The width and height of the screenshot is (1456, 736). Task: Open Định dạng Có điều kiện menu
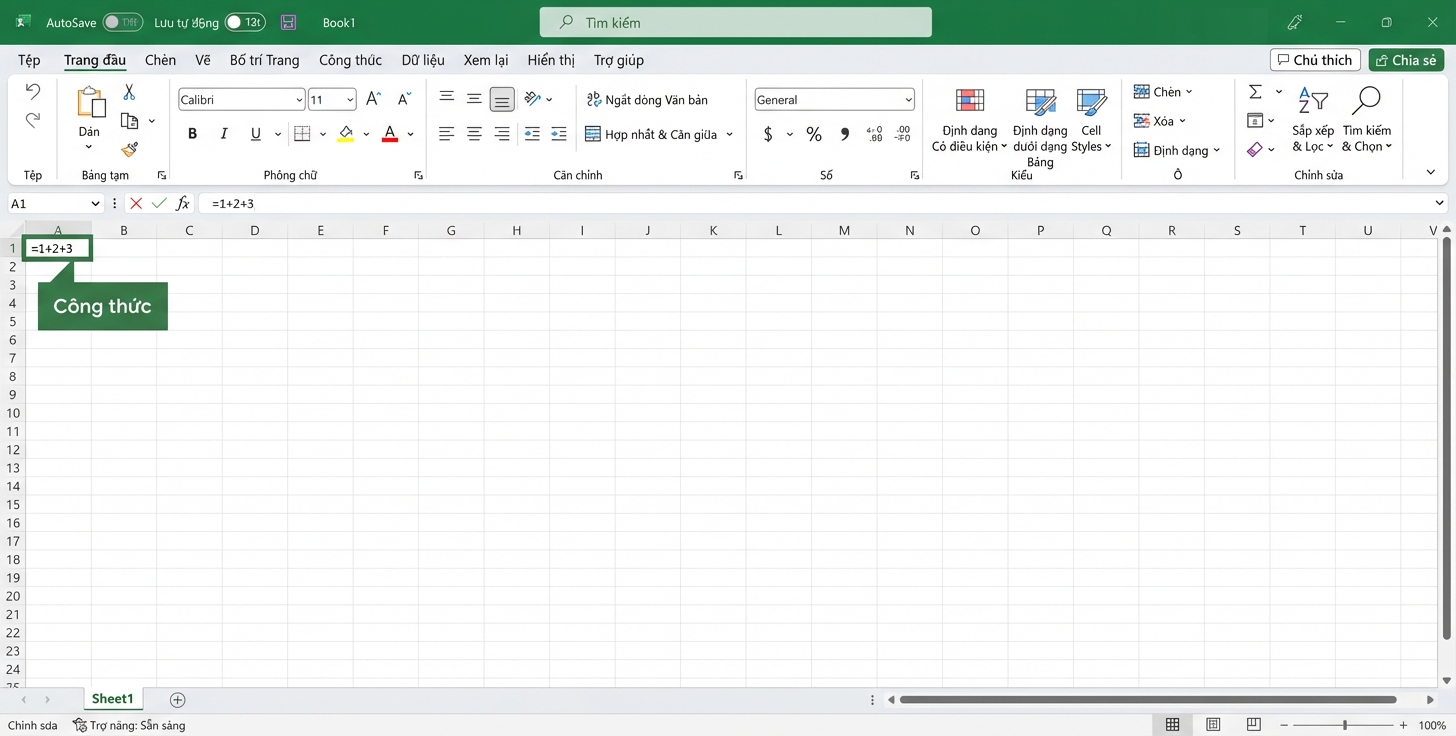tap(970, 121)
